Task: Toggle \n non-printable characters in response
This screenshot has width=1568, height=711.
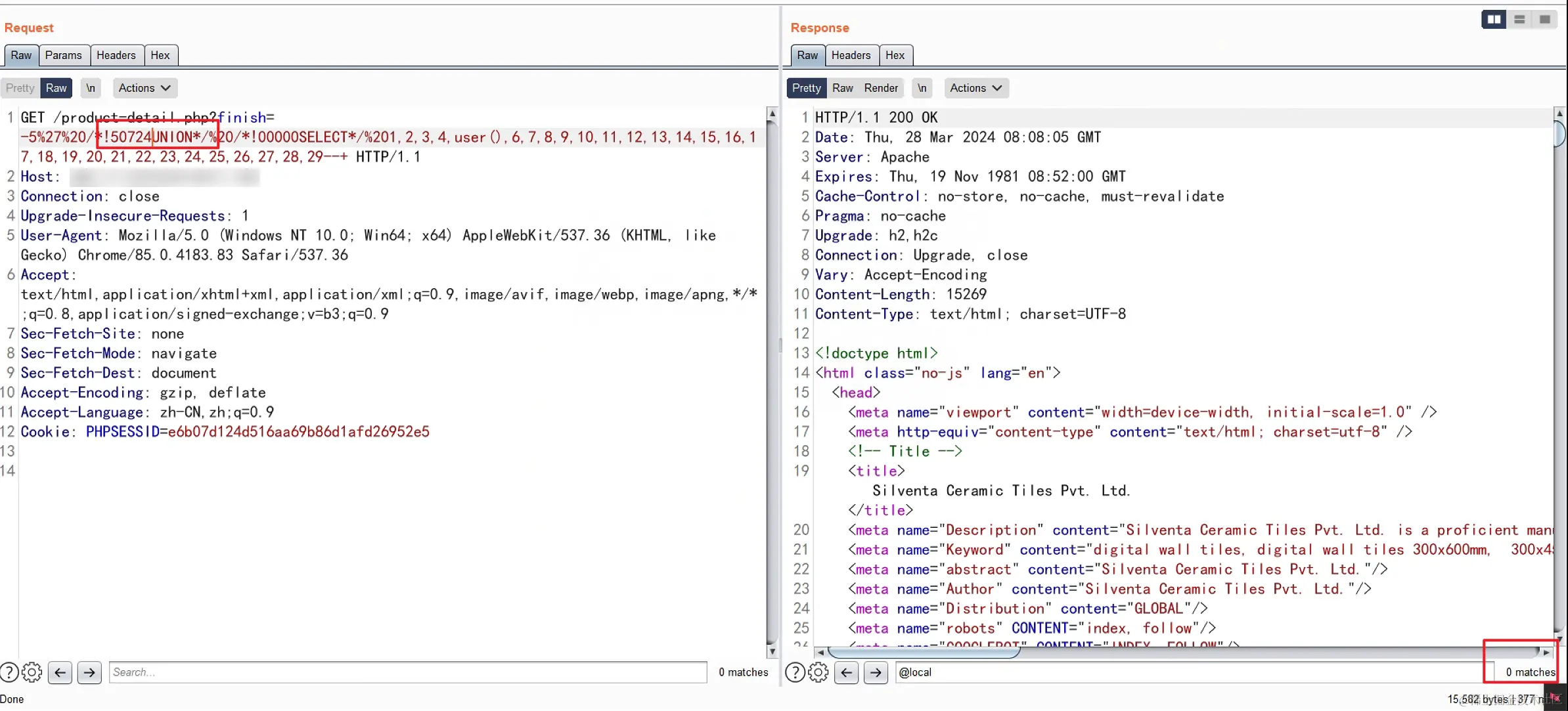Action: click(x=922, y=88)
